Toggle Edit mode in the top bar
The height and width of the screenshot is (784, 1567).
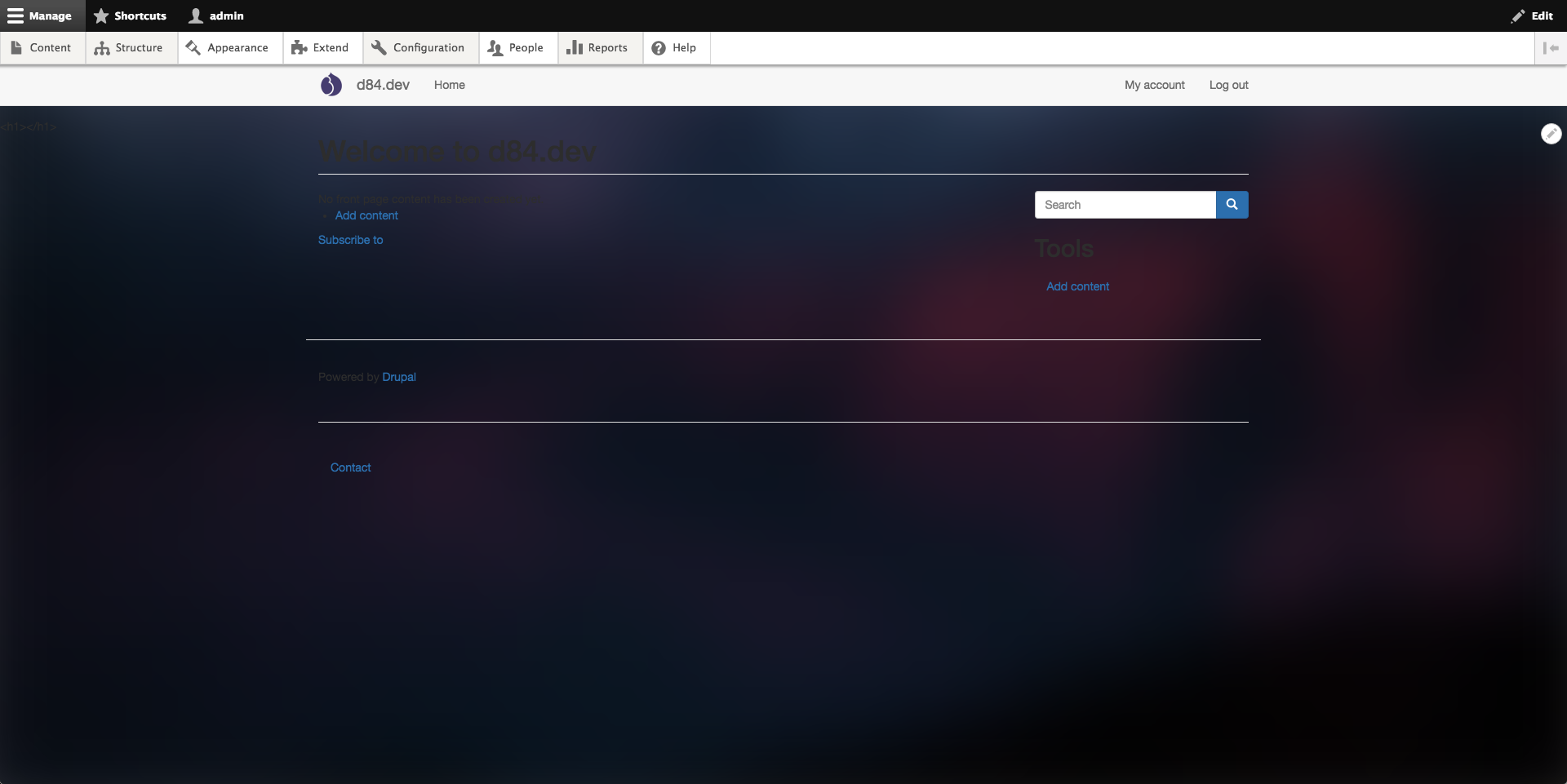coord(1532,16)
